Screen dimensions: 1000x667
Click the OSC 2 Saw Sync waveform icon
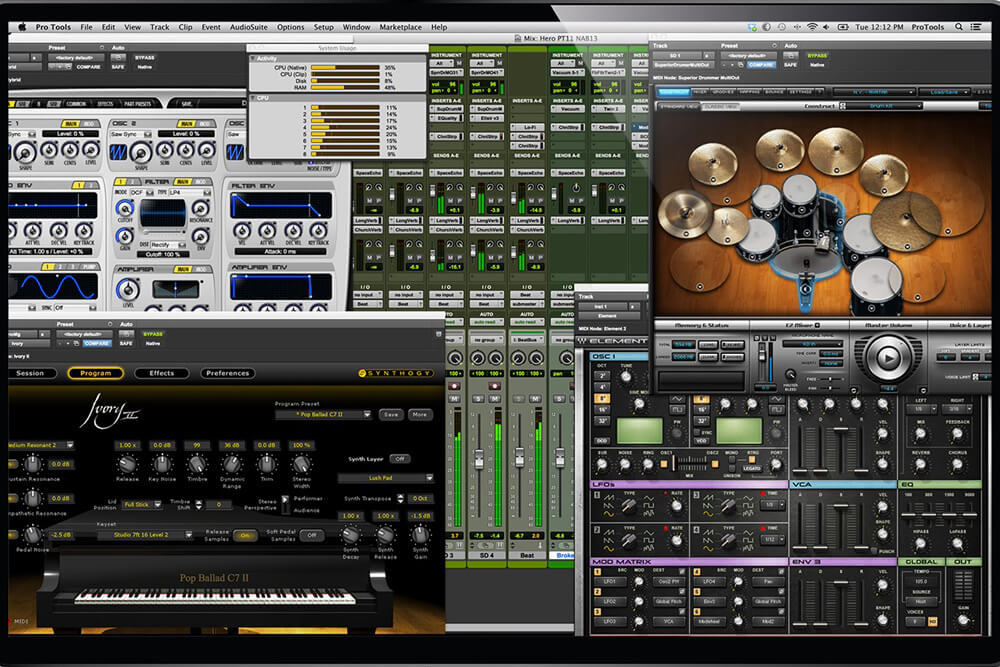pyautogui.click(x=119, y=152)
